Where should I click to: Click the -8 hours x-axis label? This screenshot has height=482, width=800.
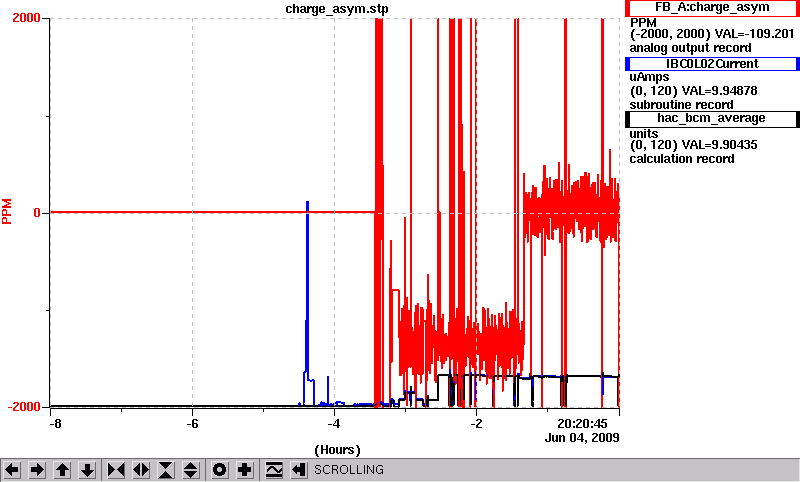tap(55, 424)
